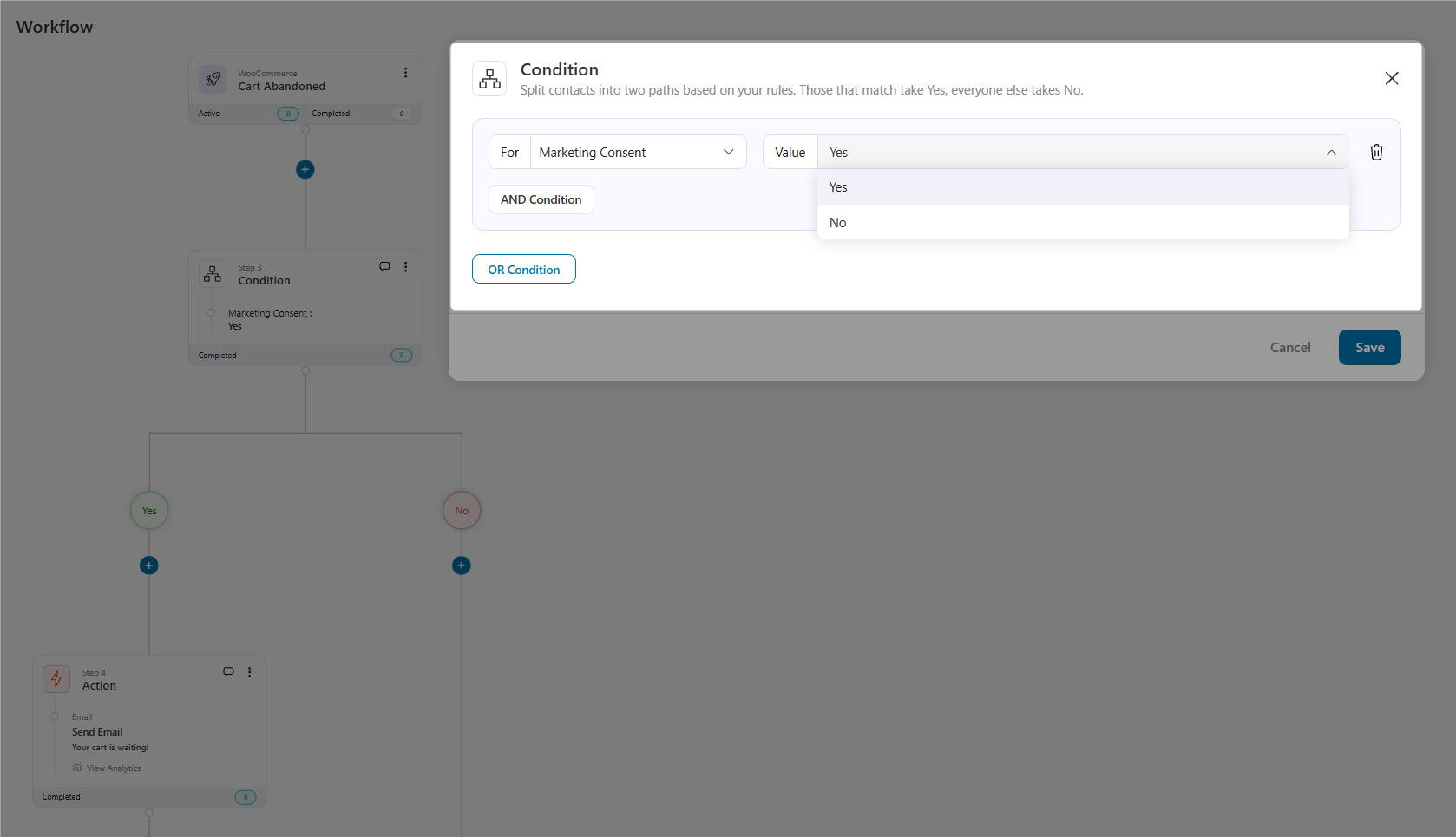Delete the condition rule with trash icon

tap(1376, 153)
